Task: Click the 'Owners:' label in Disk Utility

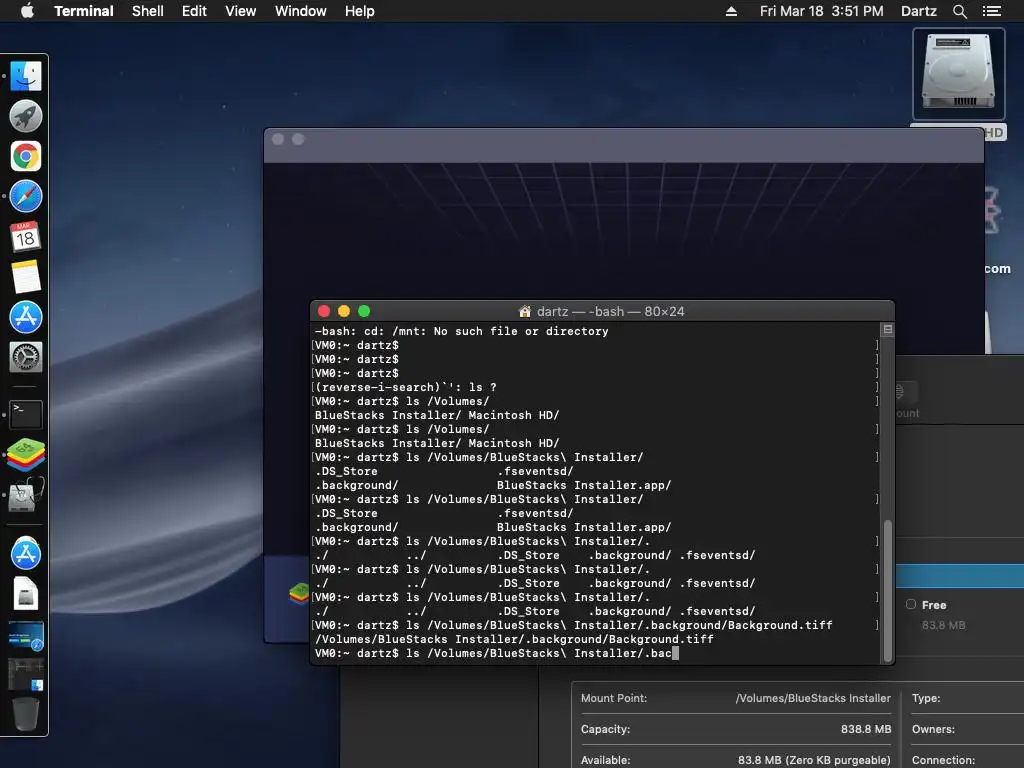Action: point(933,729)
